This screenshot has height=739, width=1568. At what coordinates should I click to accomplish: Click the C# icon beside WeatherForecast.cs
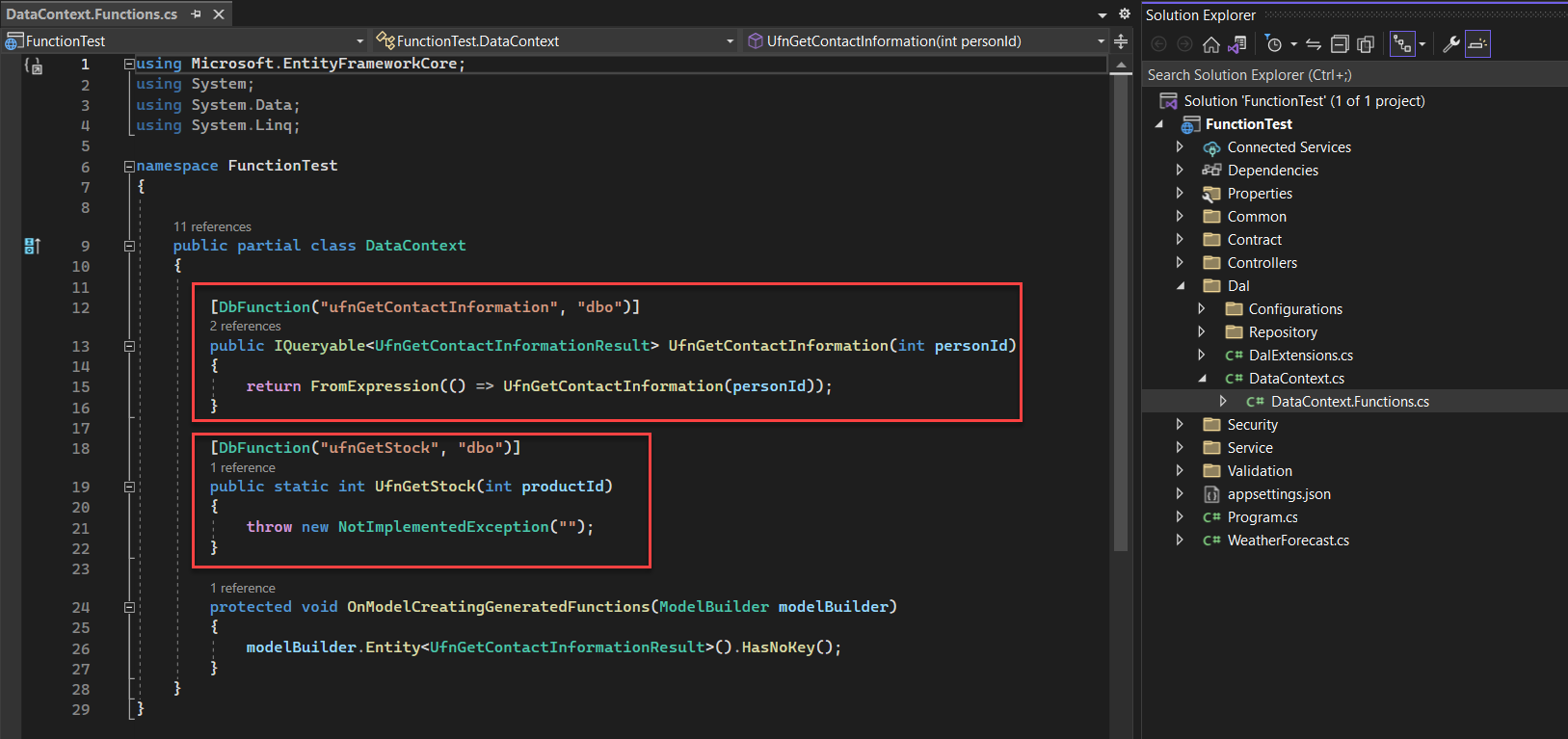click(1211, 541)
